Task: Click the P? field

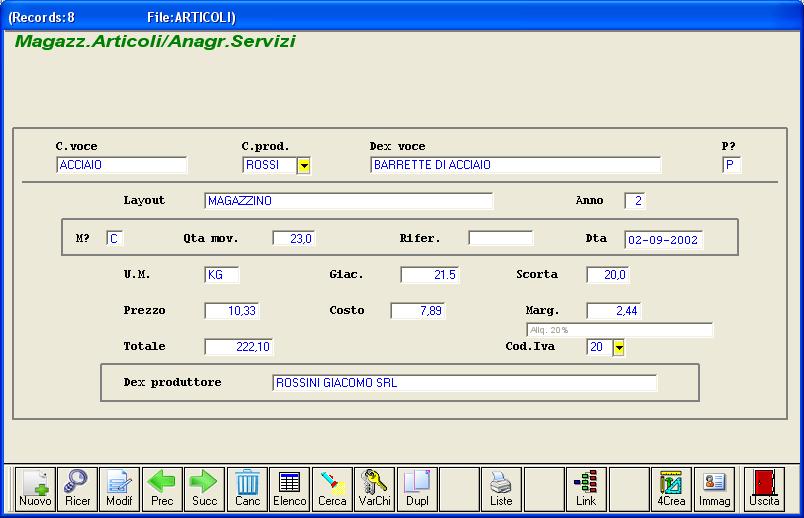Action: (731, 165)
